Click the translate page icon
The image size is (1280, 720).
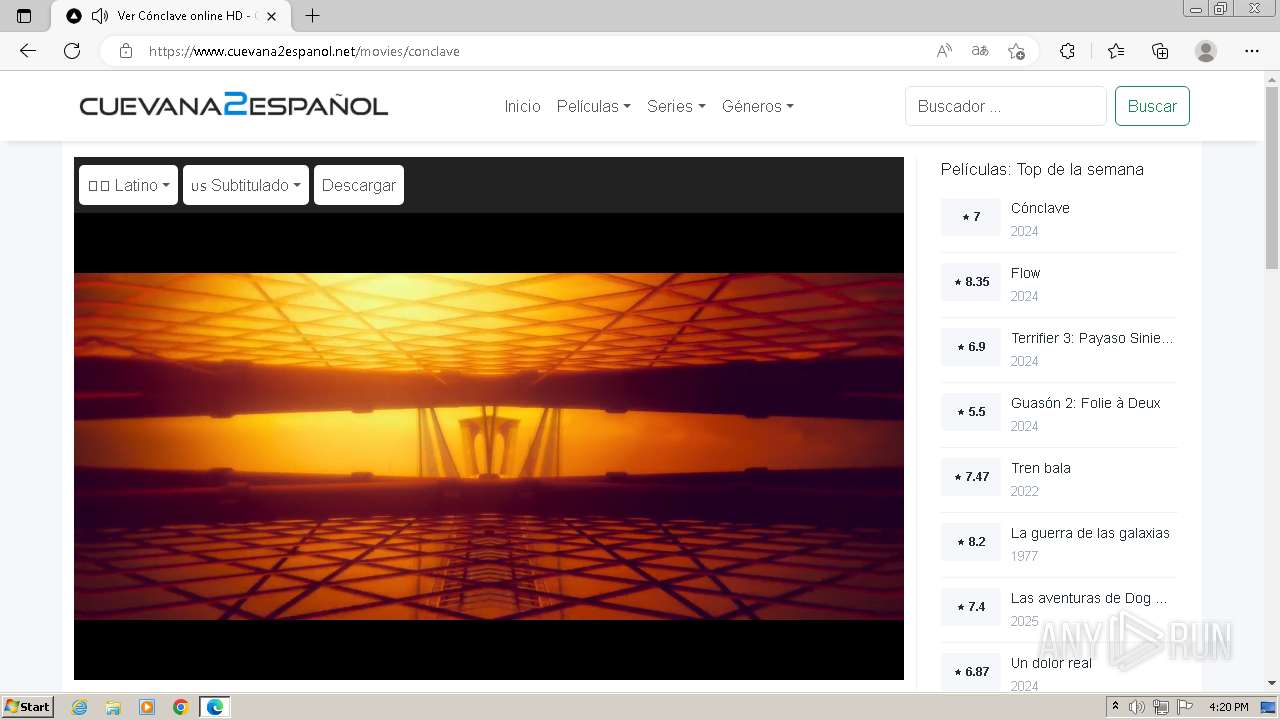[x=980, y=51]
